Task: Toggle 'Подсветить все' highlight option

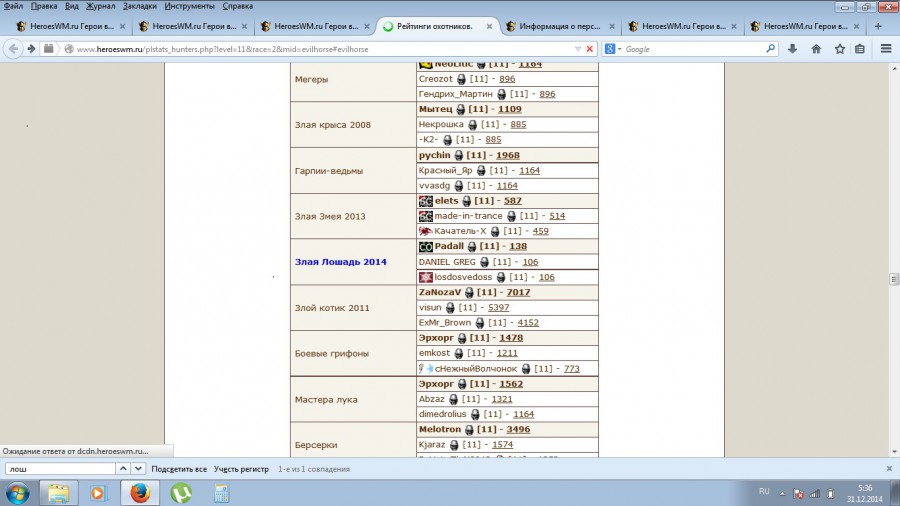Action: [x=179, y=469]
